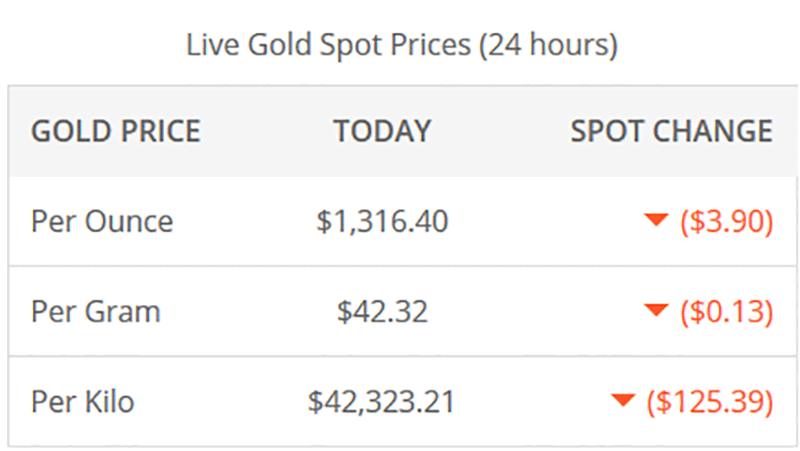
Task: Select the Per Gram row label
Action: coord(96,311)
